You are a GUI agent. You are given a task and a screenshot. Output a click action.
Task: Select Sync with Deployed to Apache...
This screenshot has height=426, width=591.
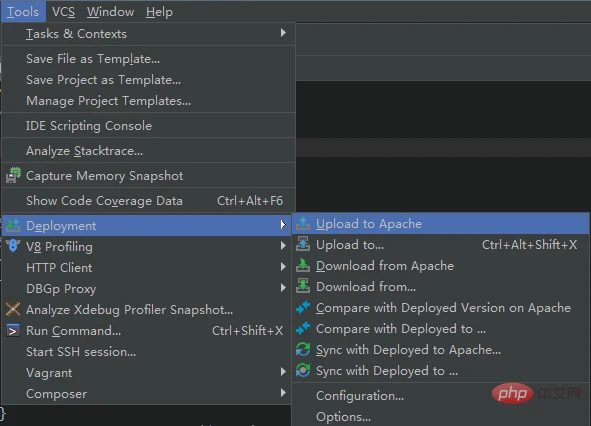[441, 350]
